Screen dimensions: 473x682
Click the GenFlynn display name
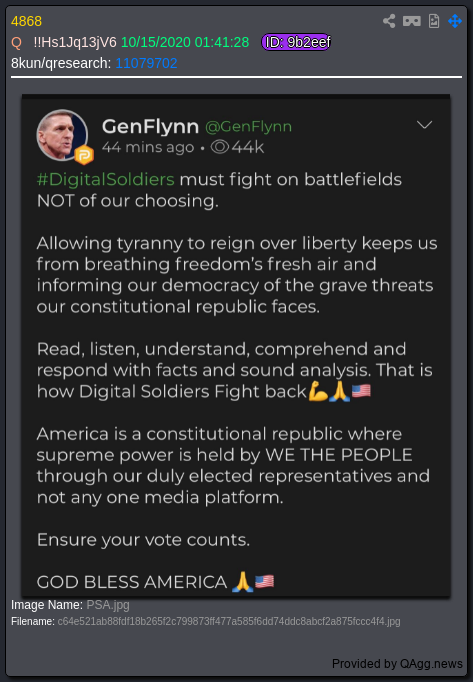click(150, 127)
